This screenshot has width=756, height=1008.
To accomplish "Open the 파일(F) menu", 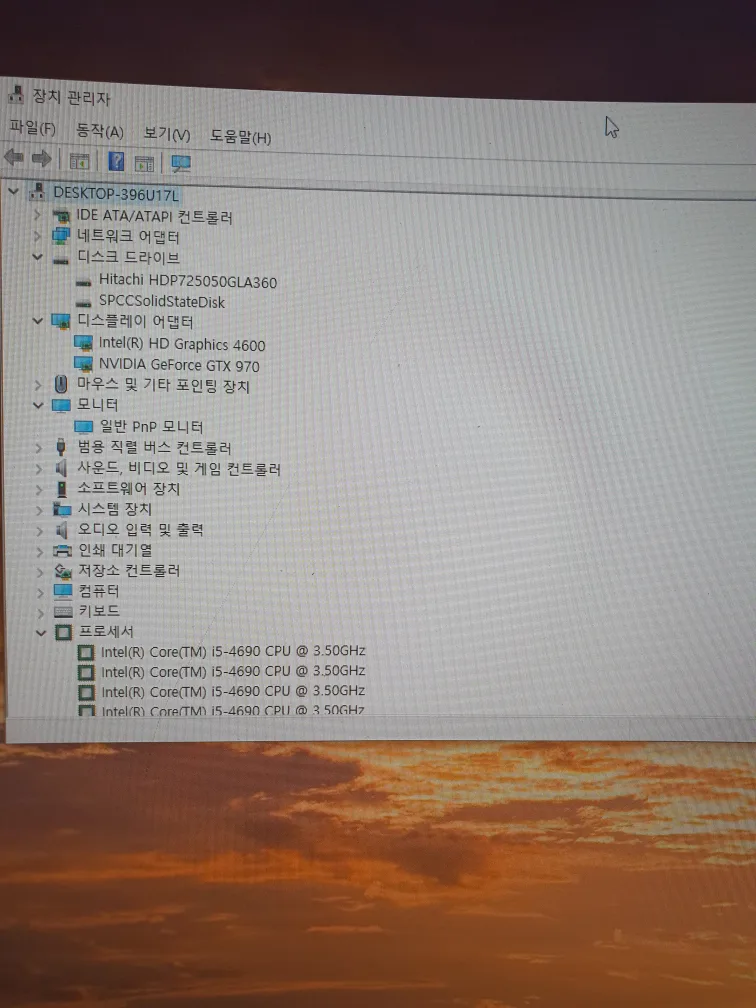I will (x=32, y=128).
